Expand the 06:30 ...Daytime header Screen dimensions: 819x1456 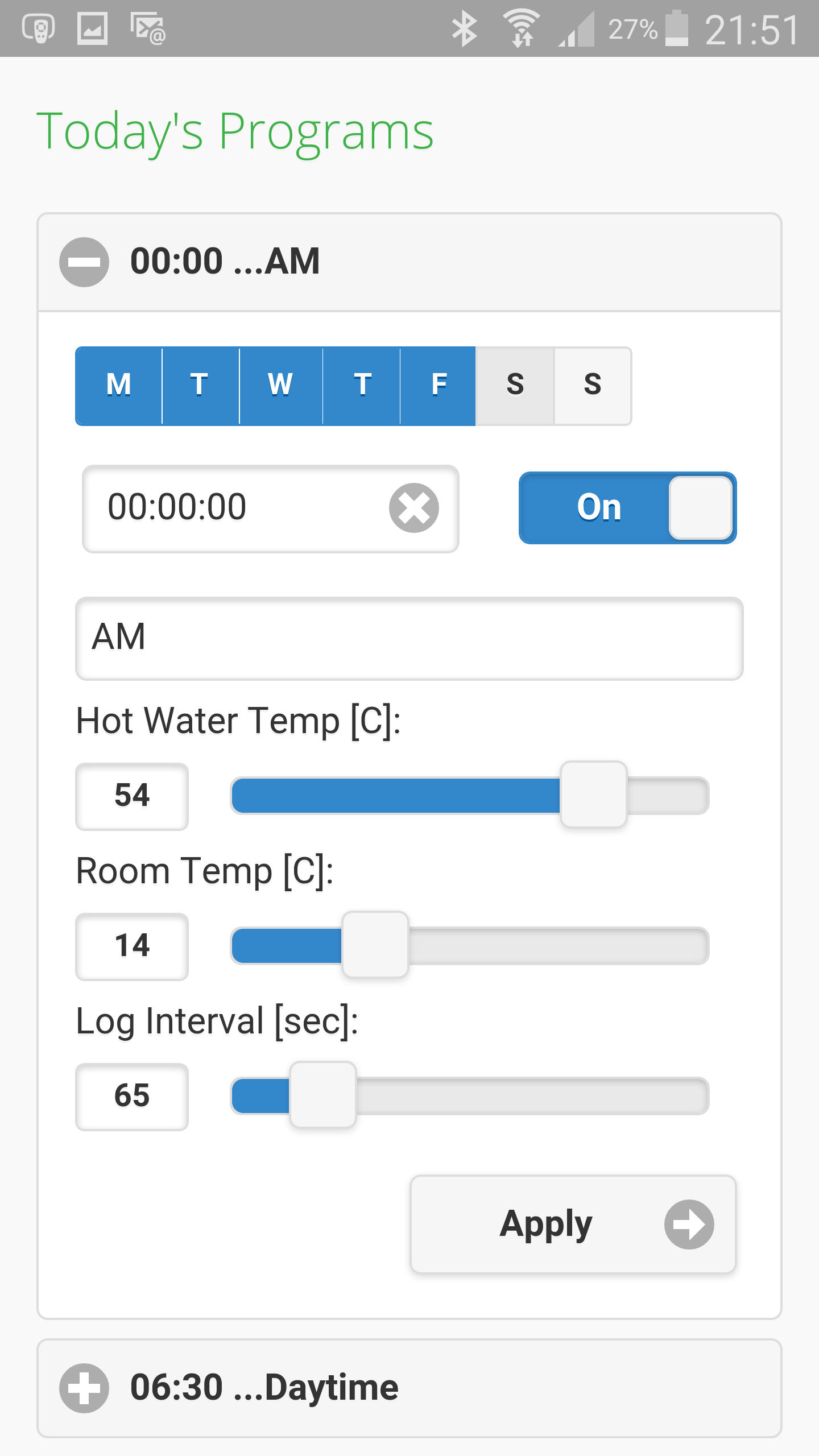[x=409, y=1388]
